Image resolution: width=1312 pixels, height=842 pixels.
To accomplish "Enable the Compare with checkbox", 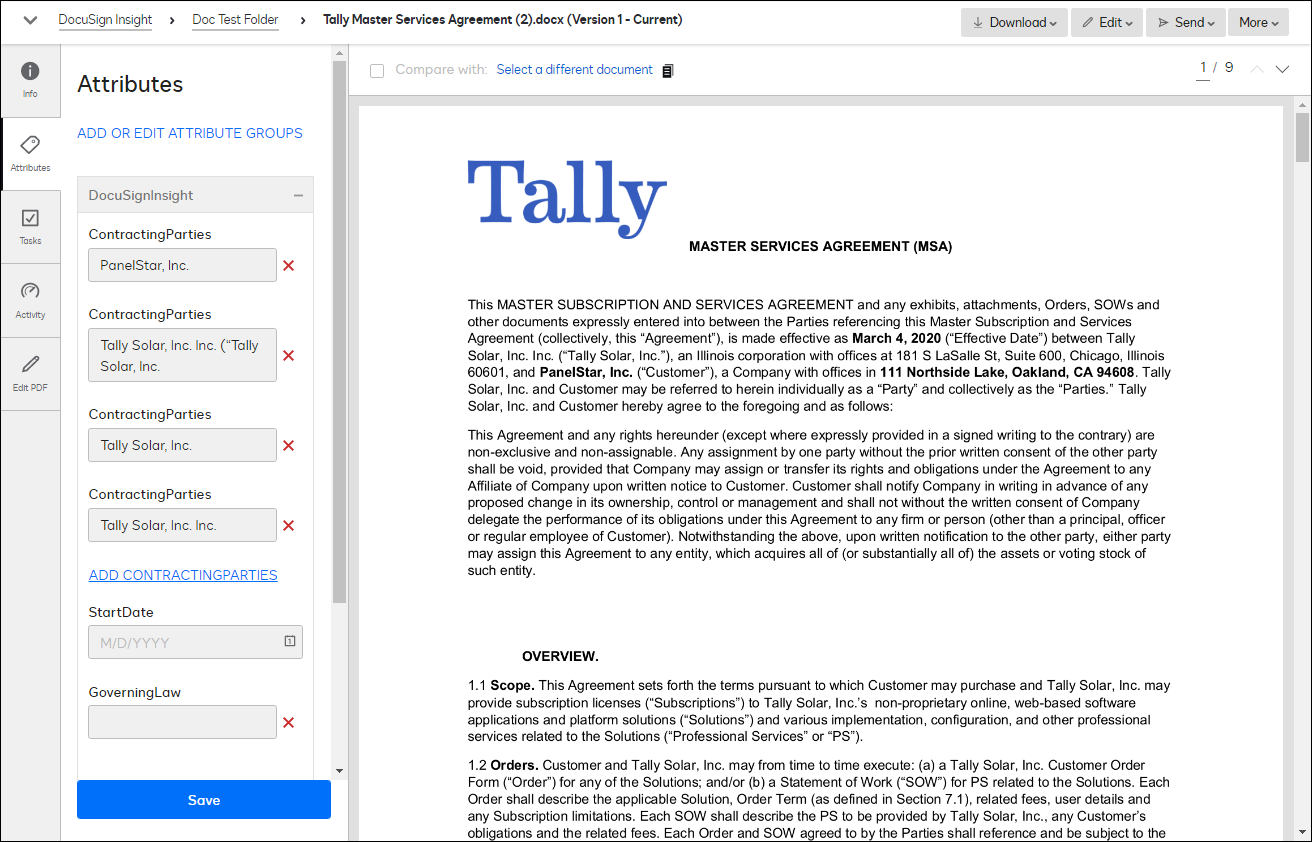I will point(377,71).
